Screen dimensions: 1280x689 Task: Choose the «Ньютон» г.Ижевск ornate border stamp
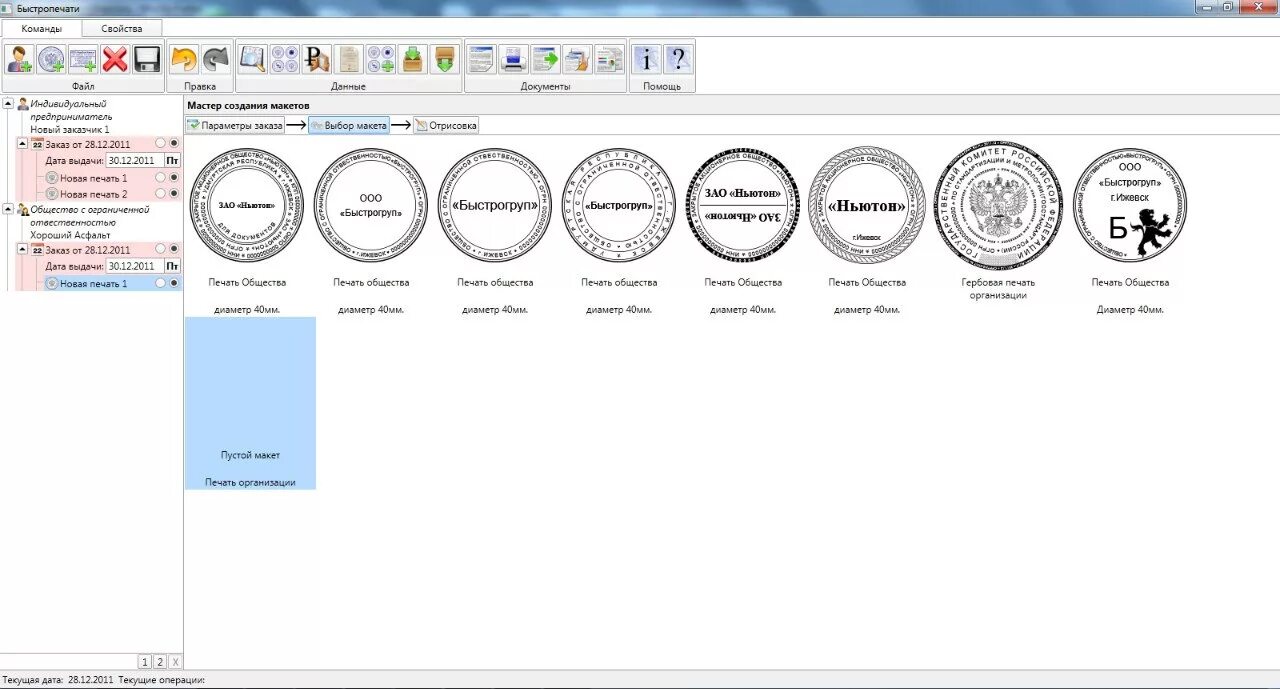(x=866, y=205)
